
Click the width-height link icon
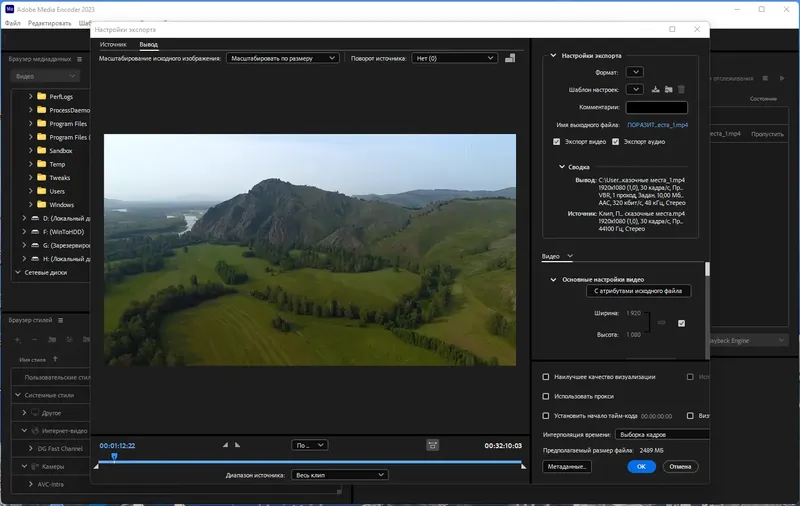[660, 323]
